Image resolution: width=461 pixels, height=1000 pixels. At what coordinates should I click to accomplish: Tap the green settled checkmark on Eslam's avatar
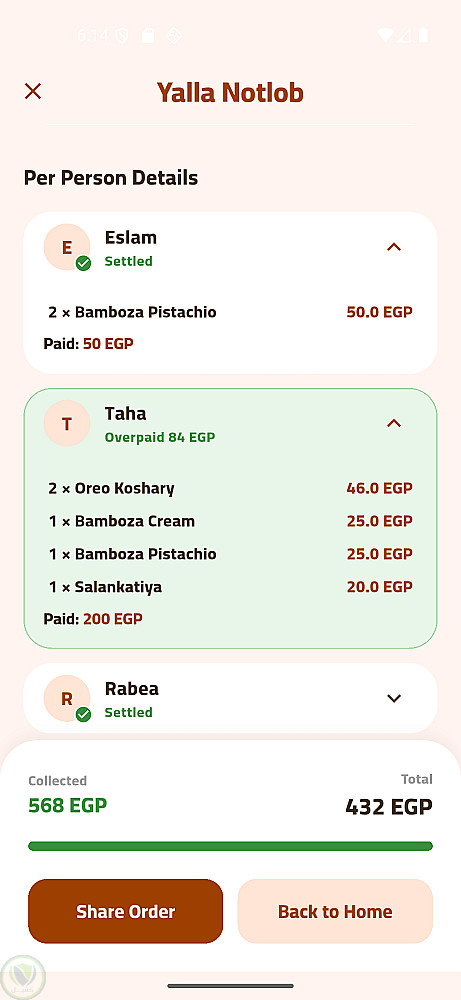pyautogui.click(x=83, y=263)
